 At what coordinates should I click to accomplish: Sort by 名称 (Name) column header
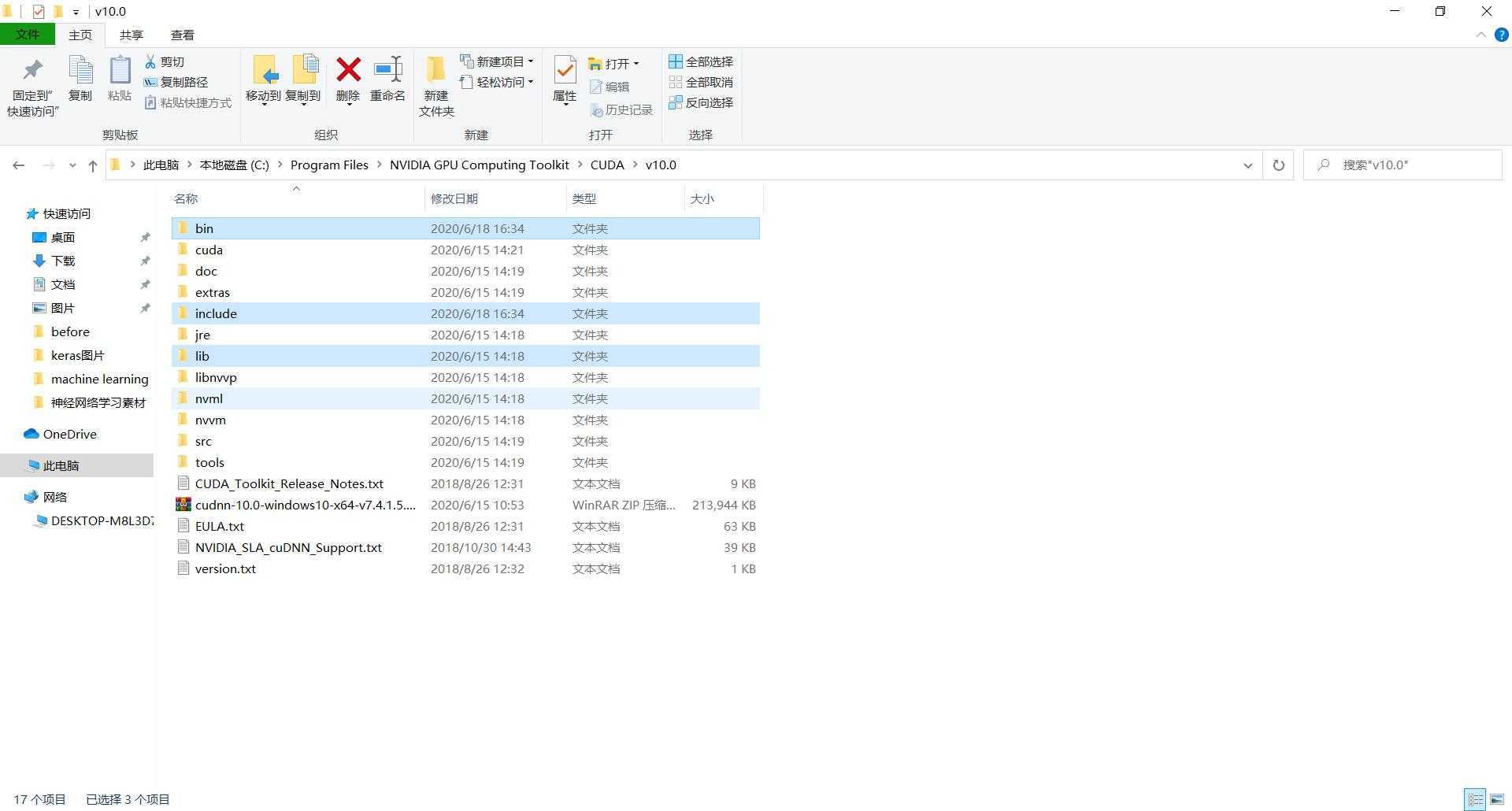point(298,198)
